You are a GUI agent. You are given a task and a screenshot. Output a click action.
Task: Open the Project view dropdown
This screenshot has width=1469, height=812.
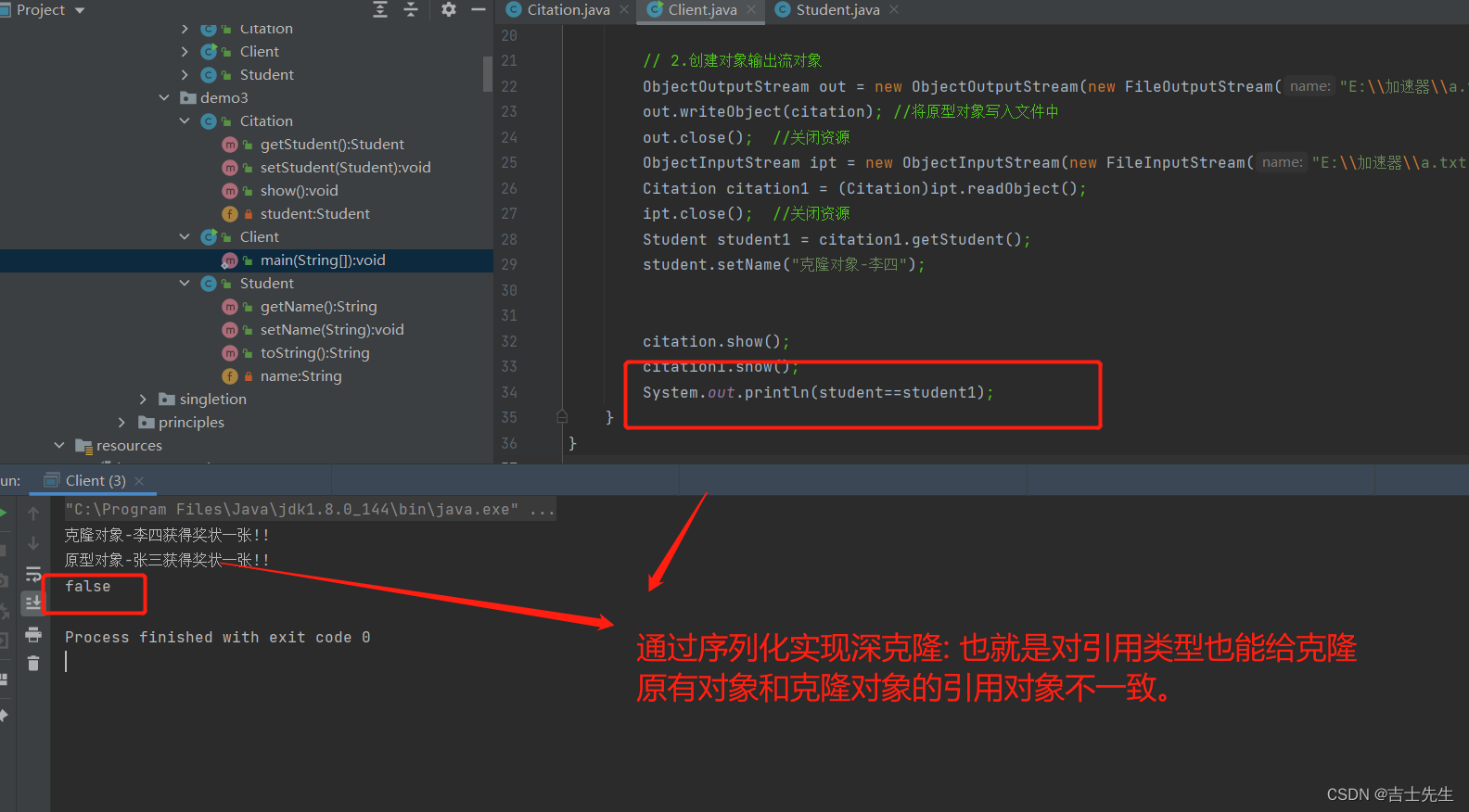click(x=80, y=10)
